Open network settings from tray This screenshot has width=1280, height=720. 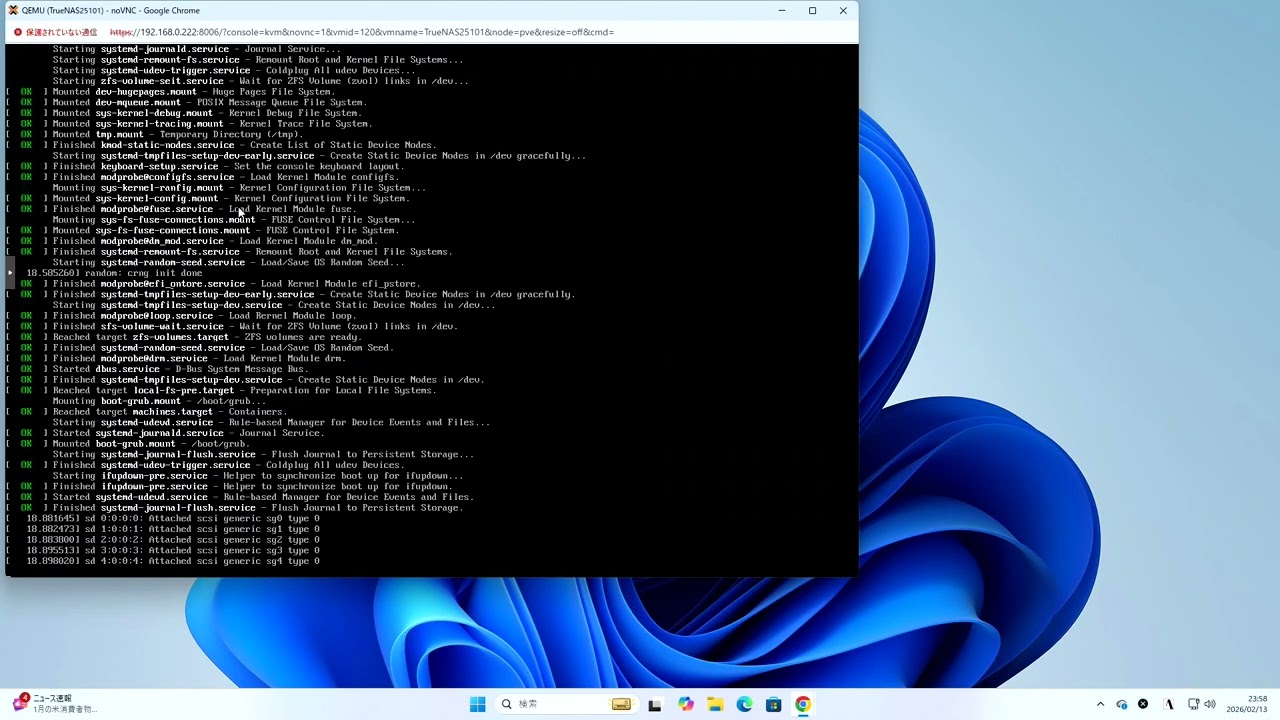pos(1193,704)
